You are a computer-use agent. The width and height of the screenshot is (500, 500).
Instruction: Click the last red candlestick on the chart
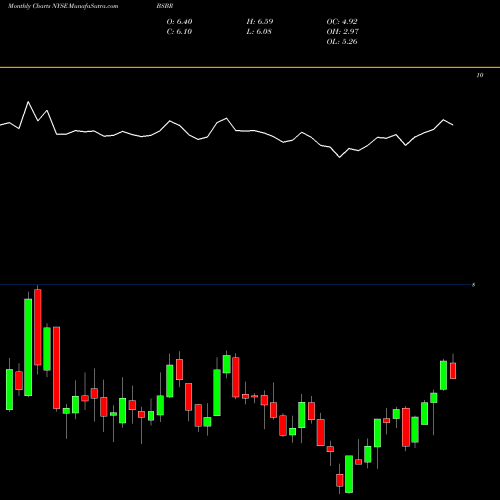pos(453,371)
